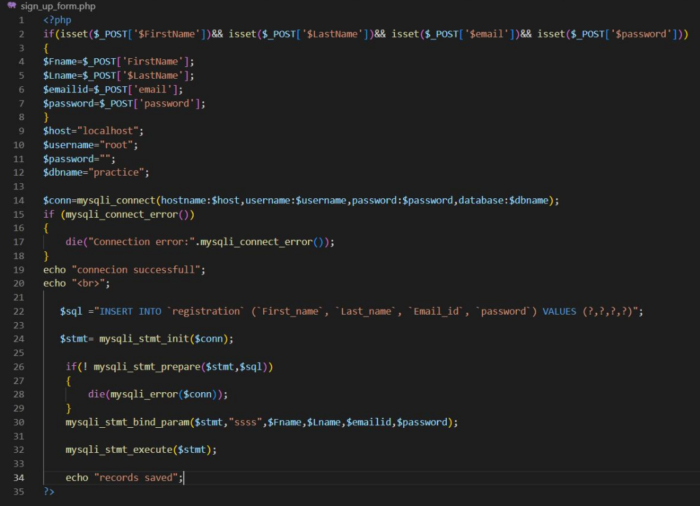Click the echo "connecion successfull" line
The image size is (700, 506).
coord(124,270)
